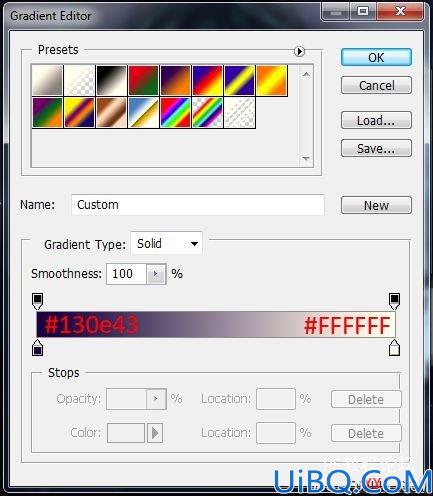
Task: Click the New gradient button
Action: point(376,205)
